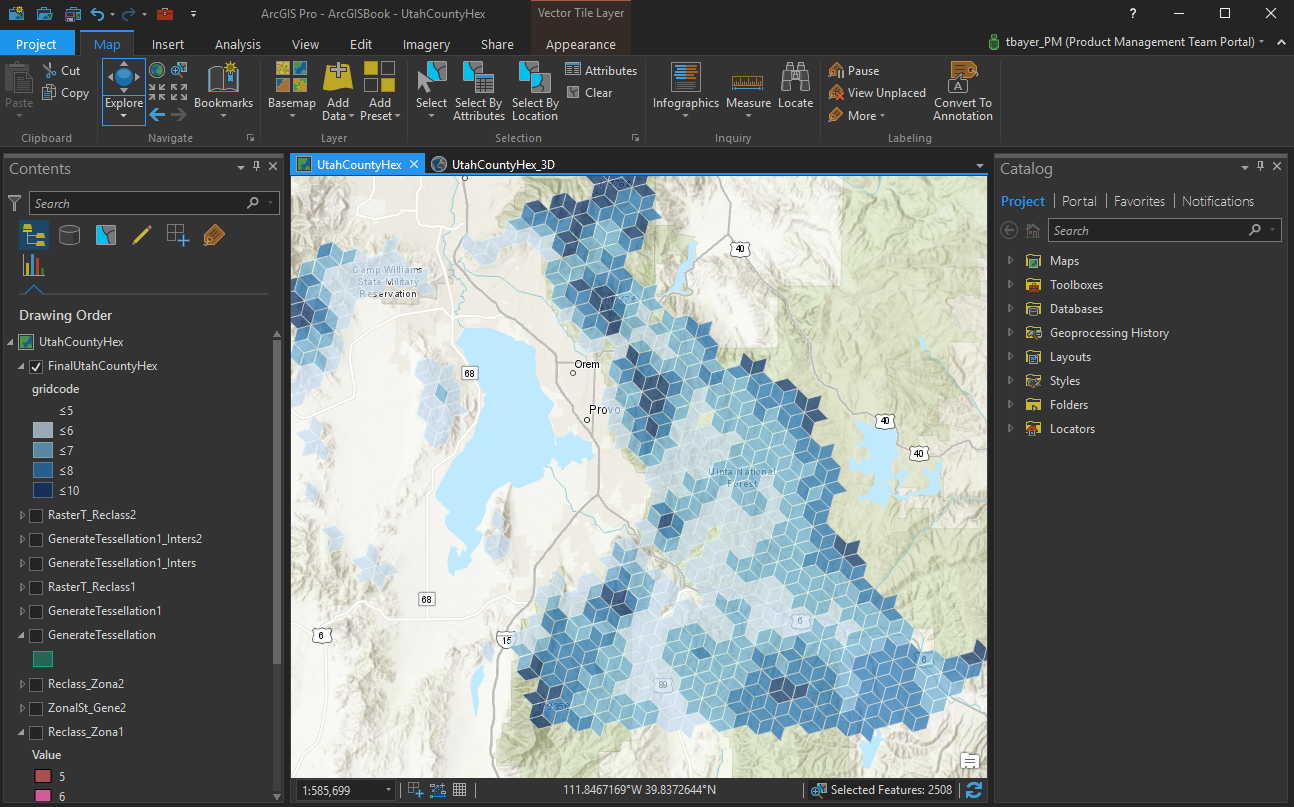Switch to the UtahCountyHex_3D view tab
The image size is (1294, 807).
click(x=502, y=165)
